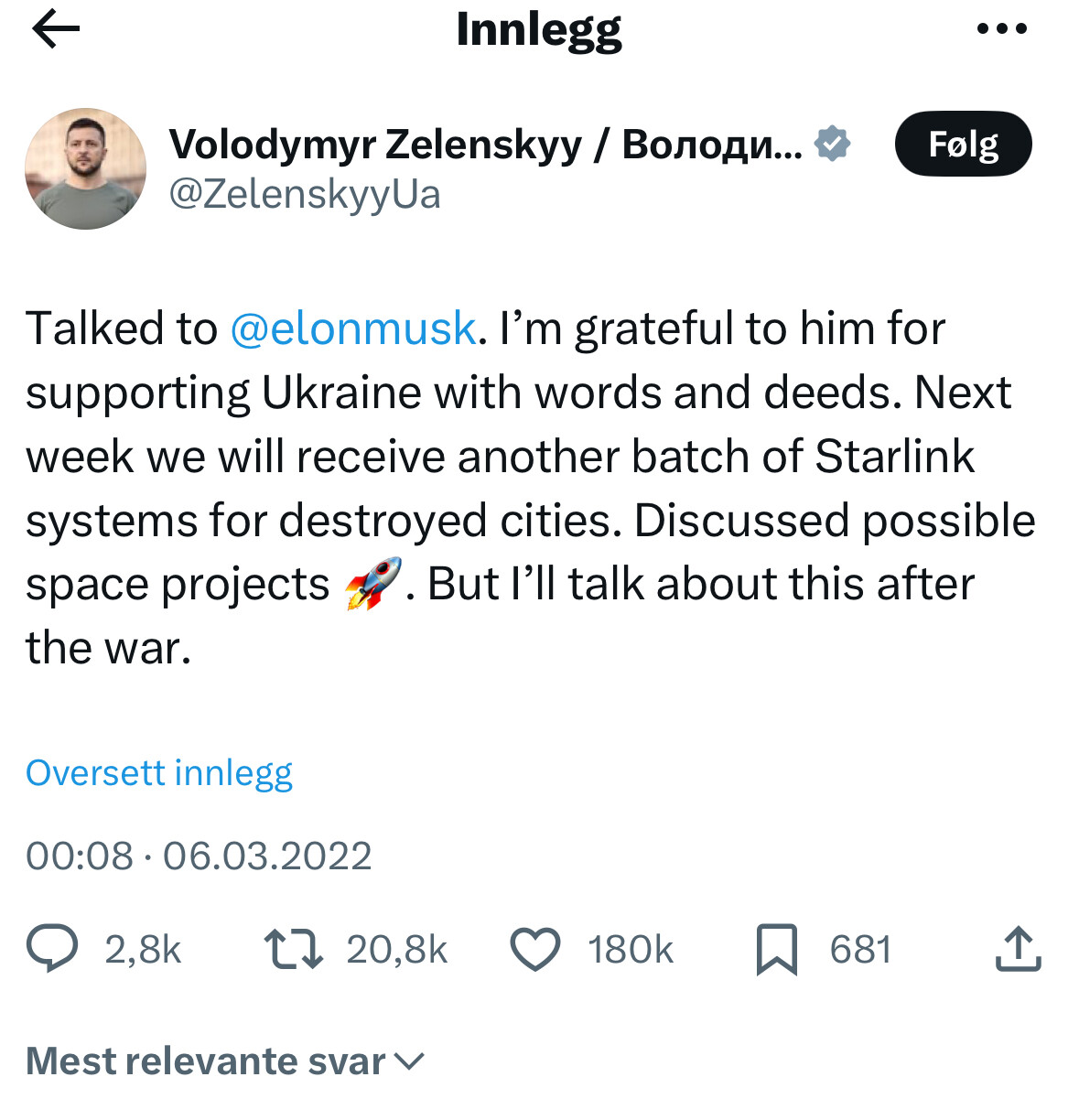This screenshot has height=1120, width=1079.
Task: View the 20,8k repost count
Action: [x=396, y=950]
